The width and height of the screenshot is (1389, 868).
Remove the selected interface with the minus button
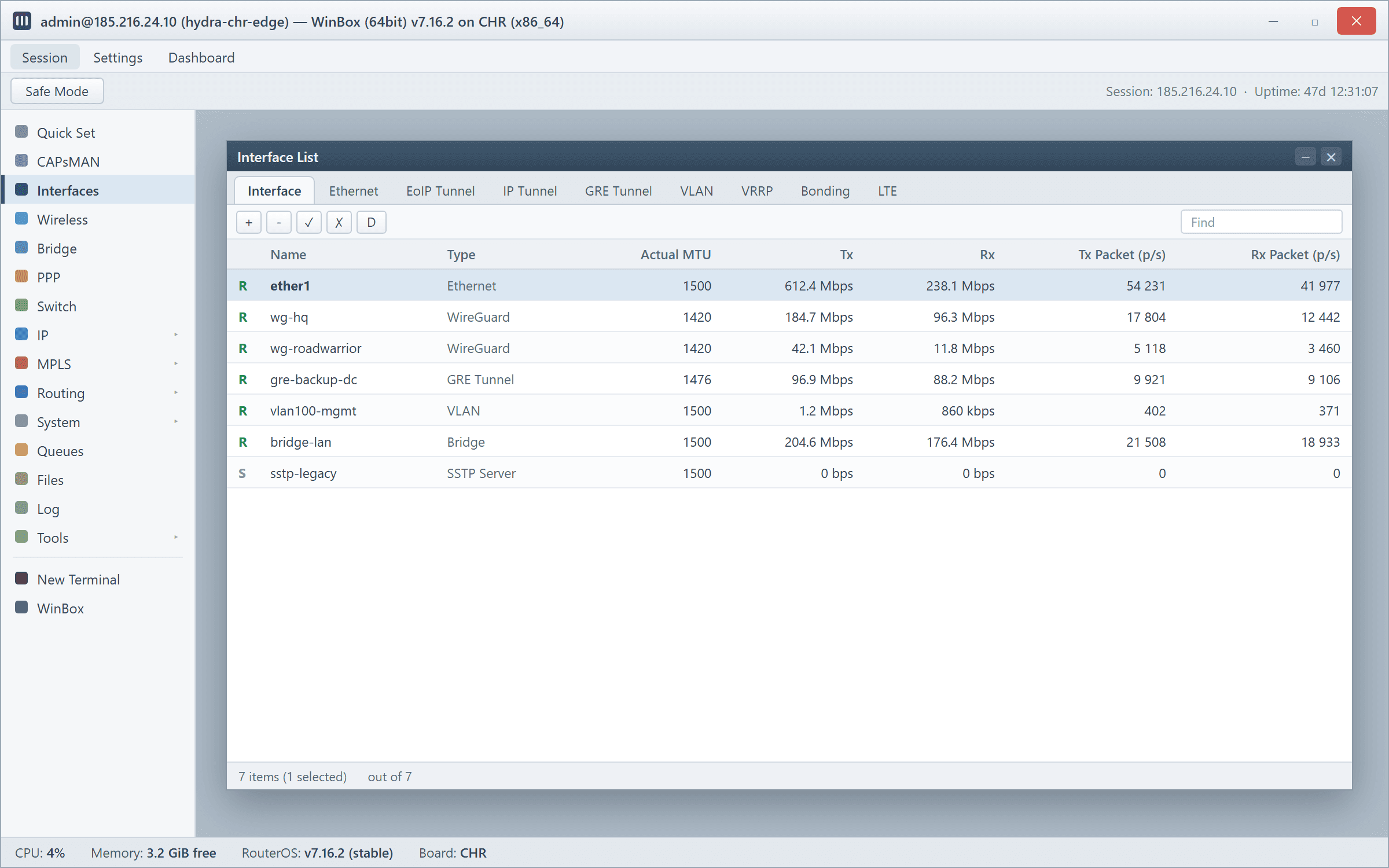click(x=279, y=222)
